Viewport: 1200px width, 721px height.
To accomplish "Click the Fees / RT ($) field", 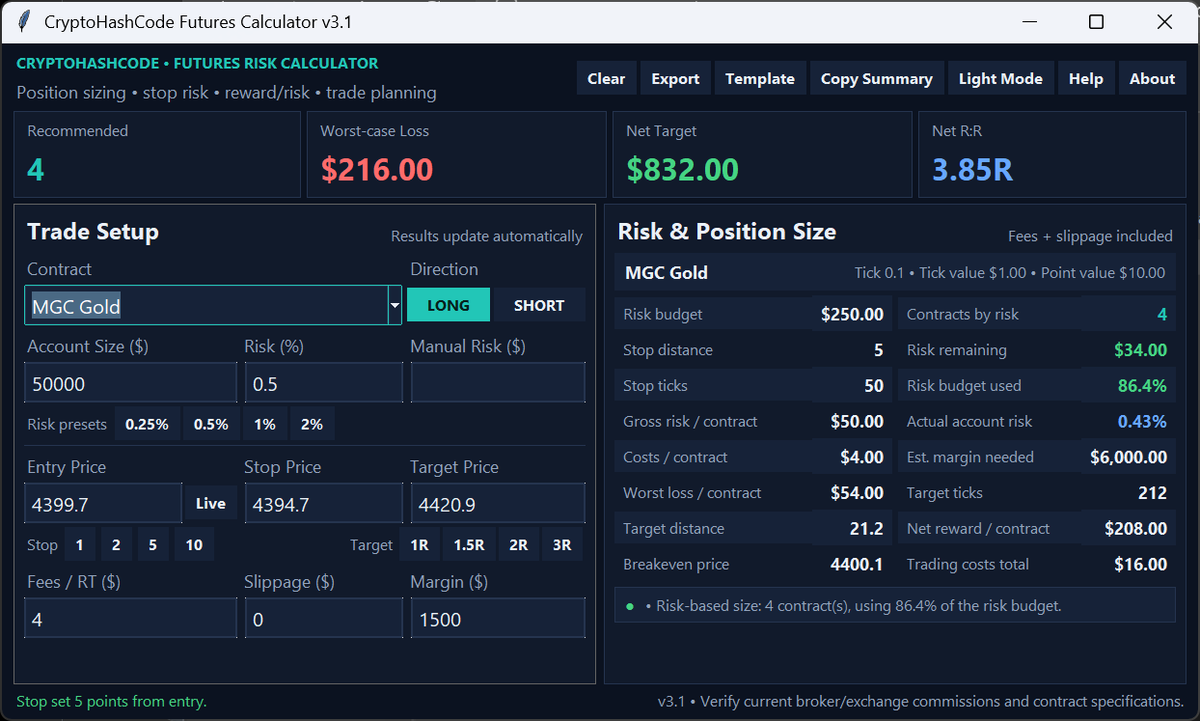I will pyautogui.click(x=130, y=619).
